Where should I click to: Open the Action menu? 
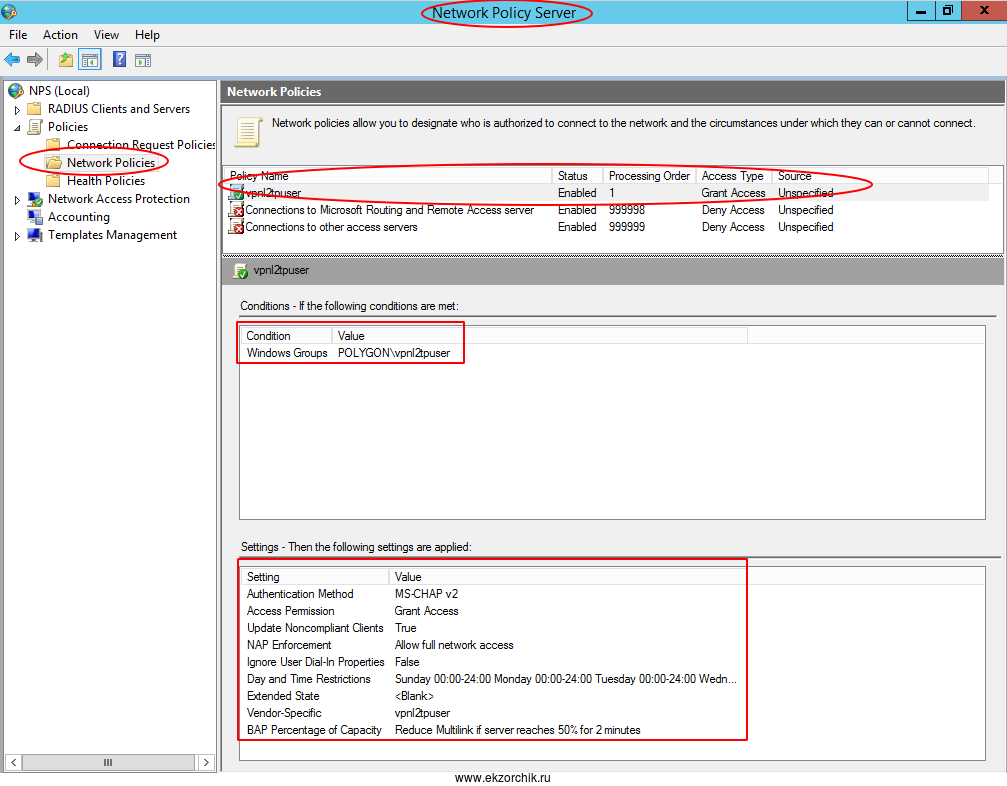pos(60,35)
